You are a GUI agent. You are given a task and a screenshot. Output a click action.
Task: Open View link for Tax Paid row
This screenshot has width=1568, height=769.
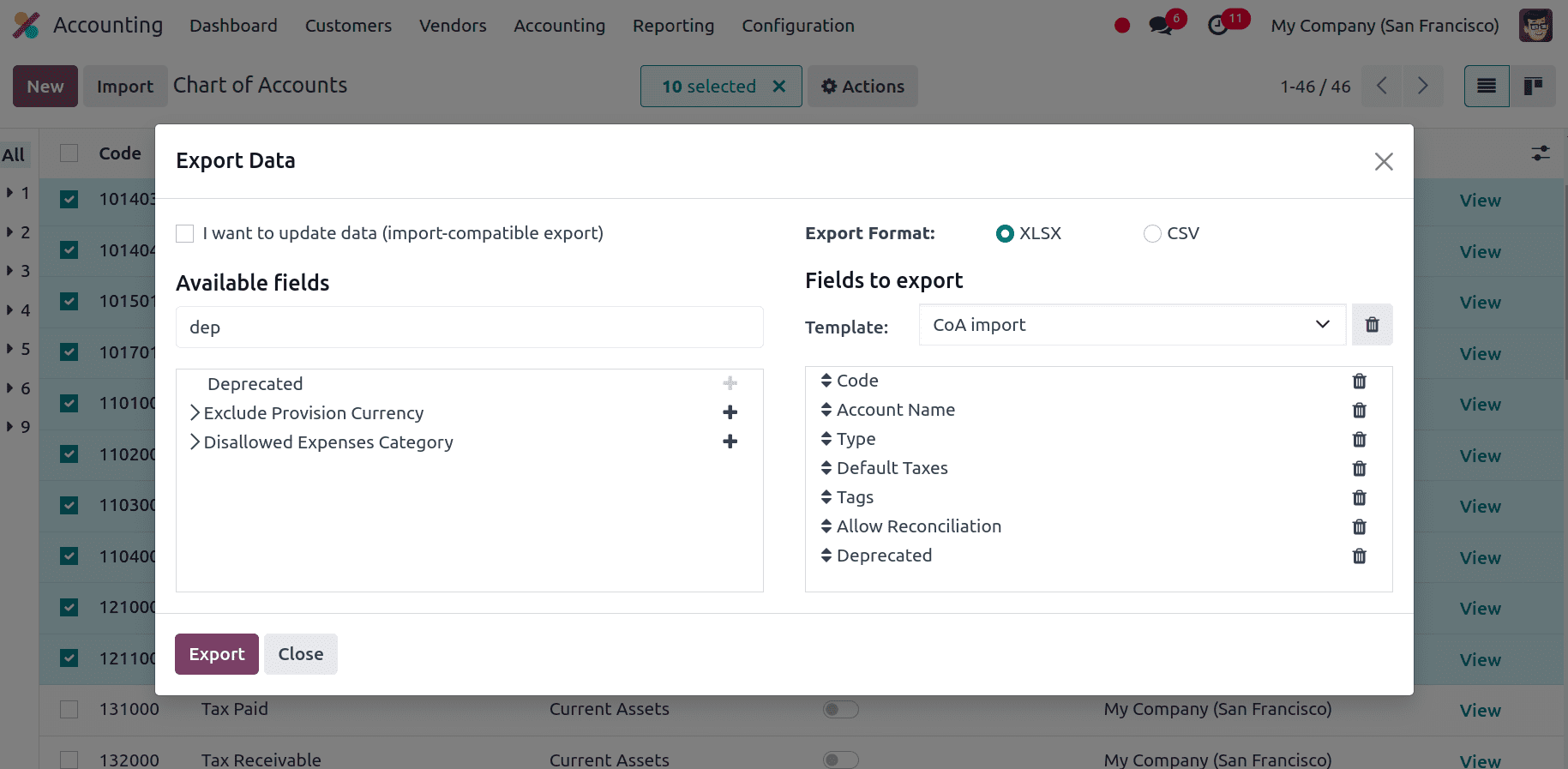1480,710
